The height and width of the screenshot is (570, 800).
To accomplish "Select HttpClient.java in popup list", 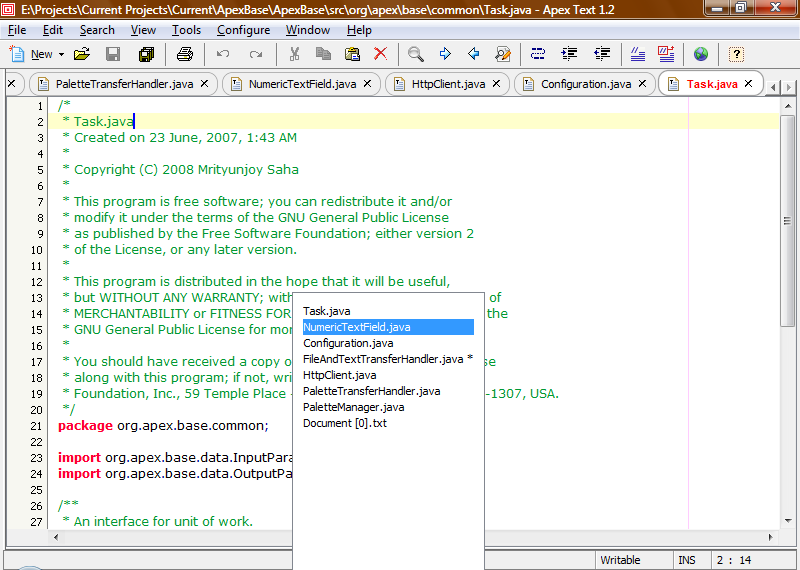I will [x=388, y=375].
